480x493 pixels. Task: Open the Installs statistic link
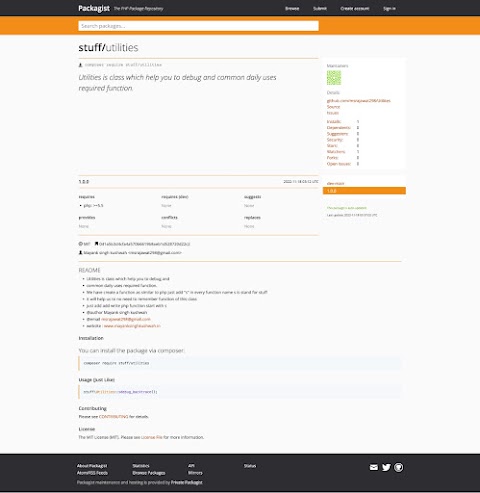click(334, 122)
